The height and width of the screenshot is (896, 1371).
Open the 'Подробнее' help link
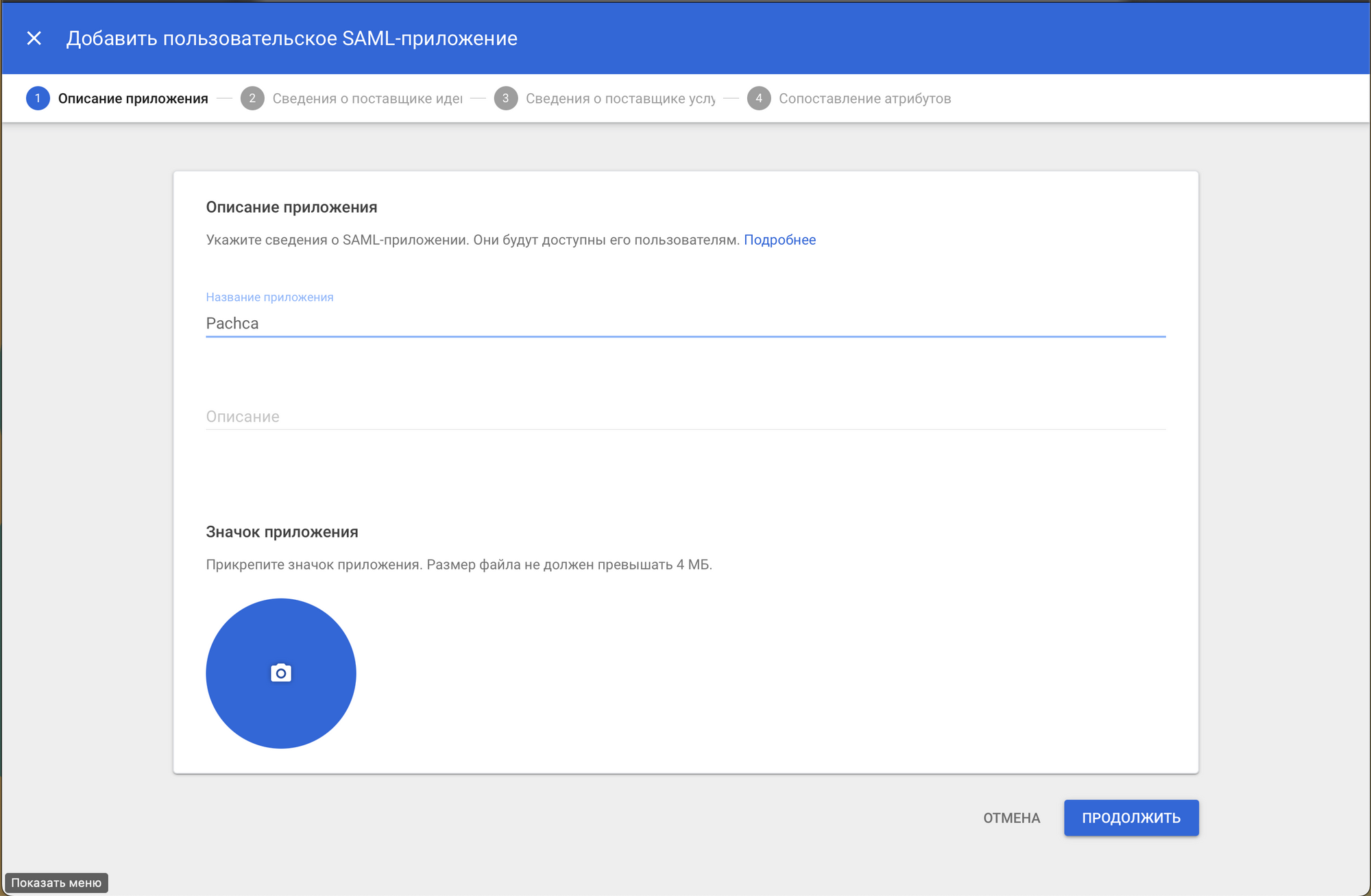click(x=779, y=240)
